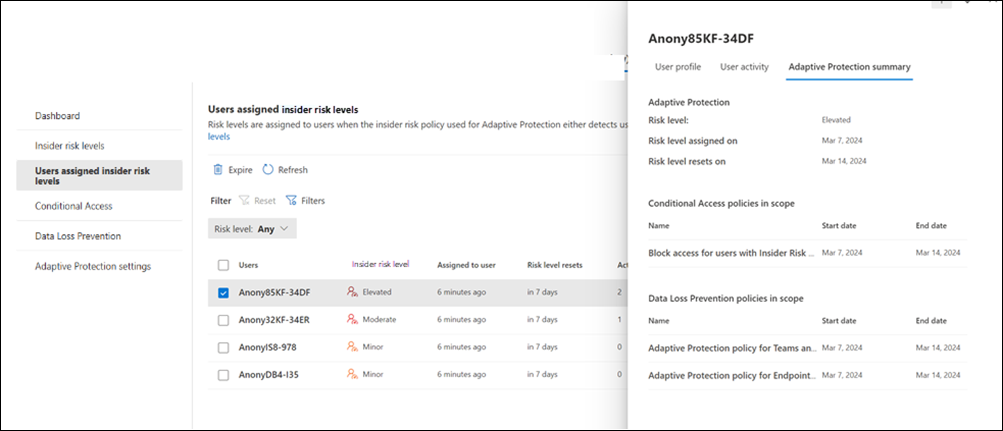Click the Expire trash icon

point(217,170)
